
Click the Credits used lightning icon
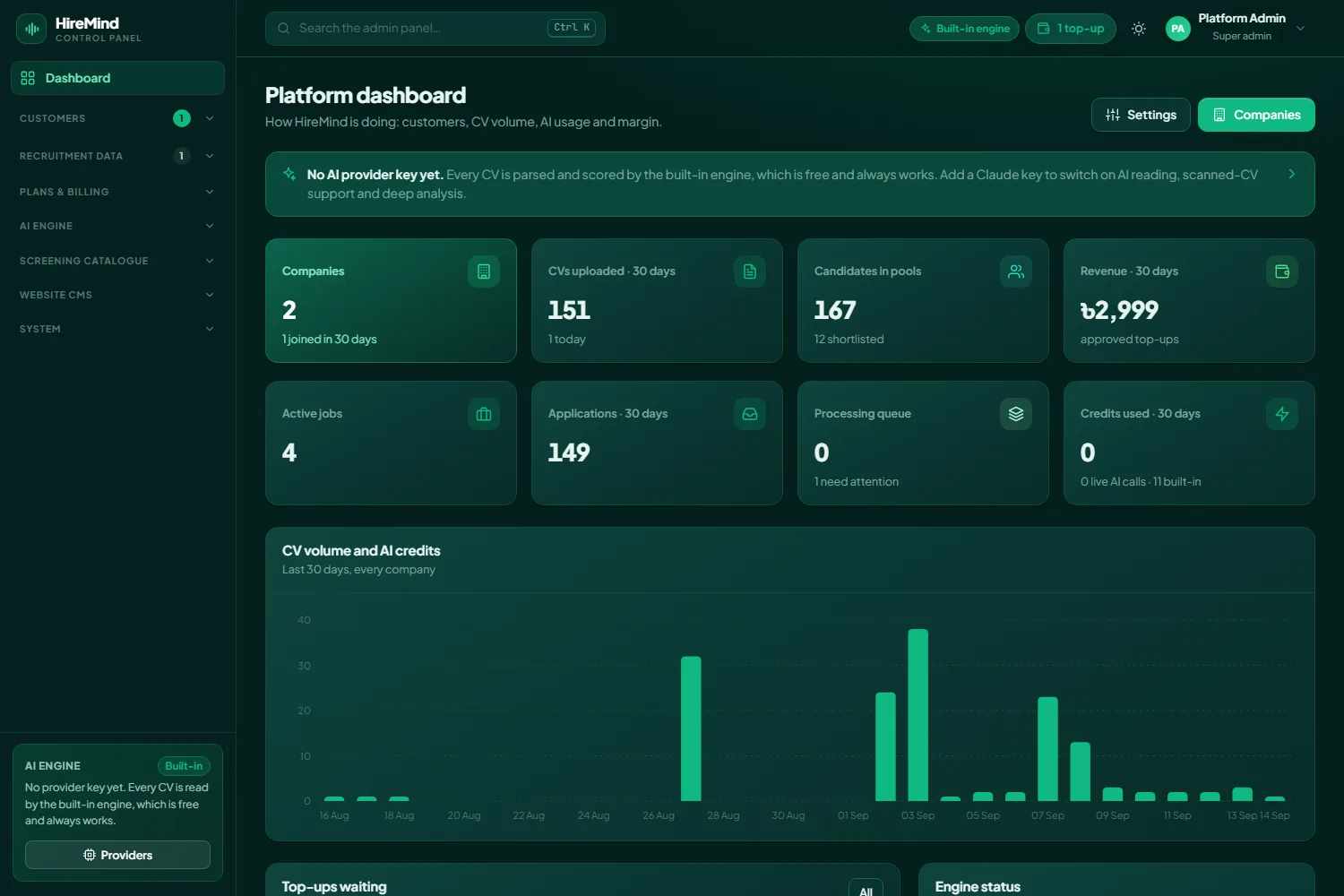tap(1282, 414)
